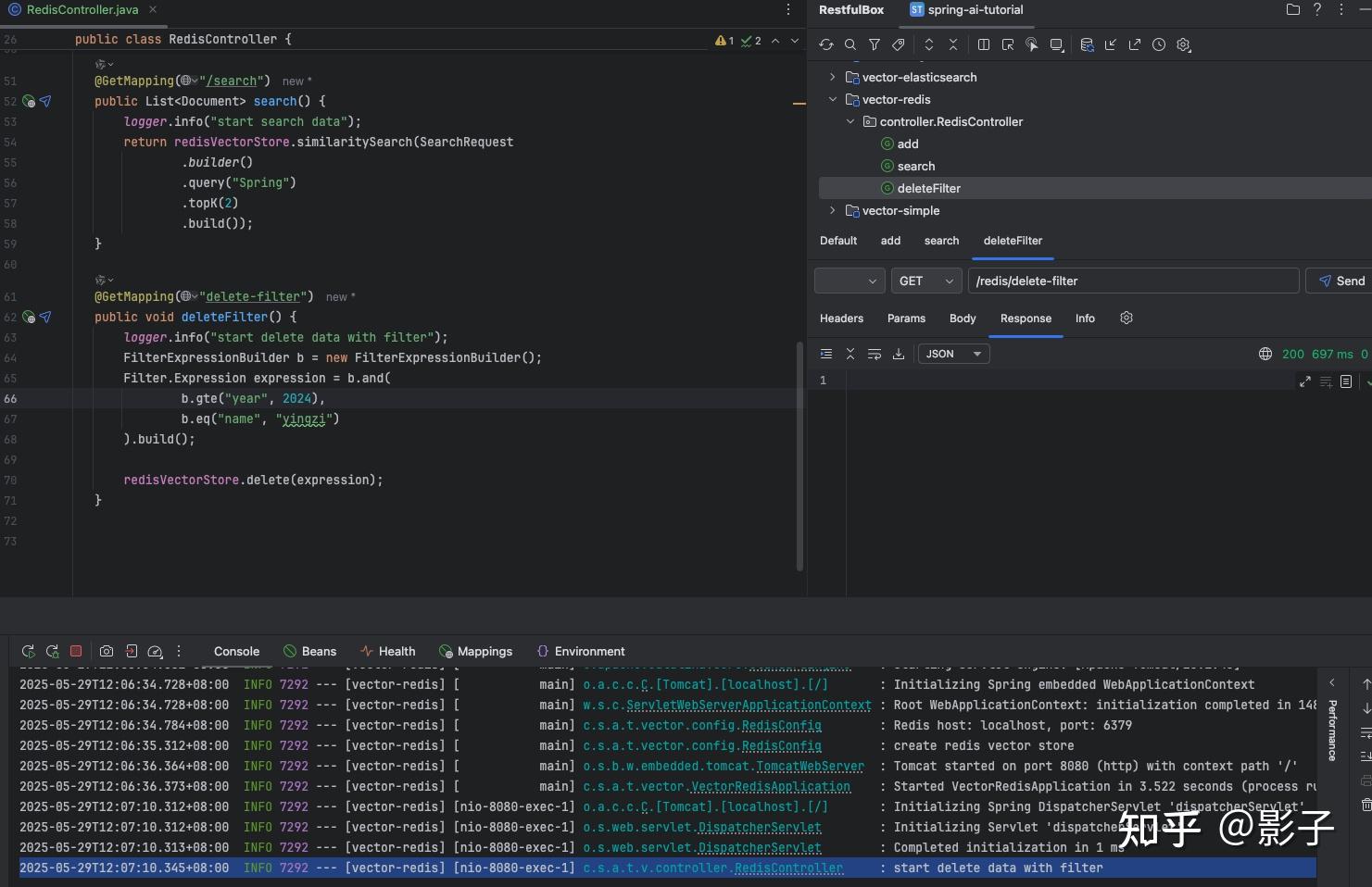Image resolution: width=1372 pixels, height=887 pixels.
Task: Toggle the split-view layout icon in RestfulBox
Action: pos(984,44)
